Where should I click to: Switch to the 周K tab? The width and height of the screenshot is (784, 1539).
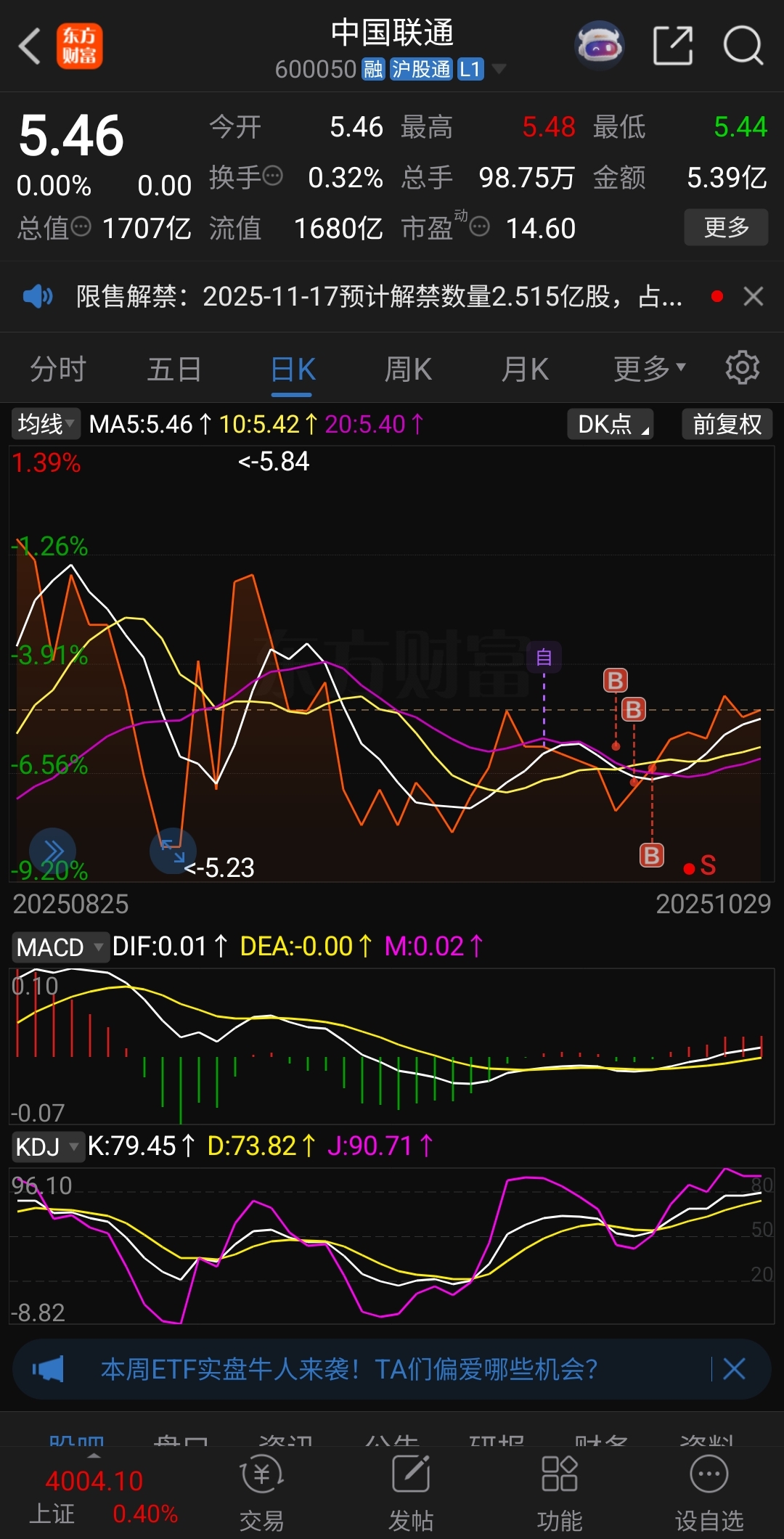(408, 369)
